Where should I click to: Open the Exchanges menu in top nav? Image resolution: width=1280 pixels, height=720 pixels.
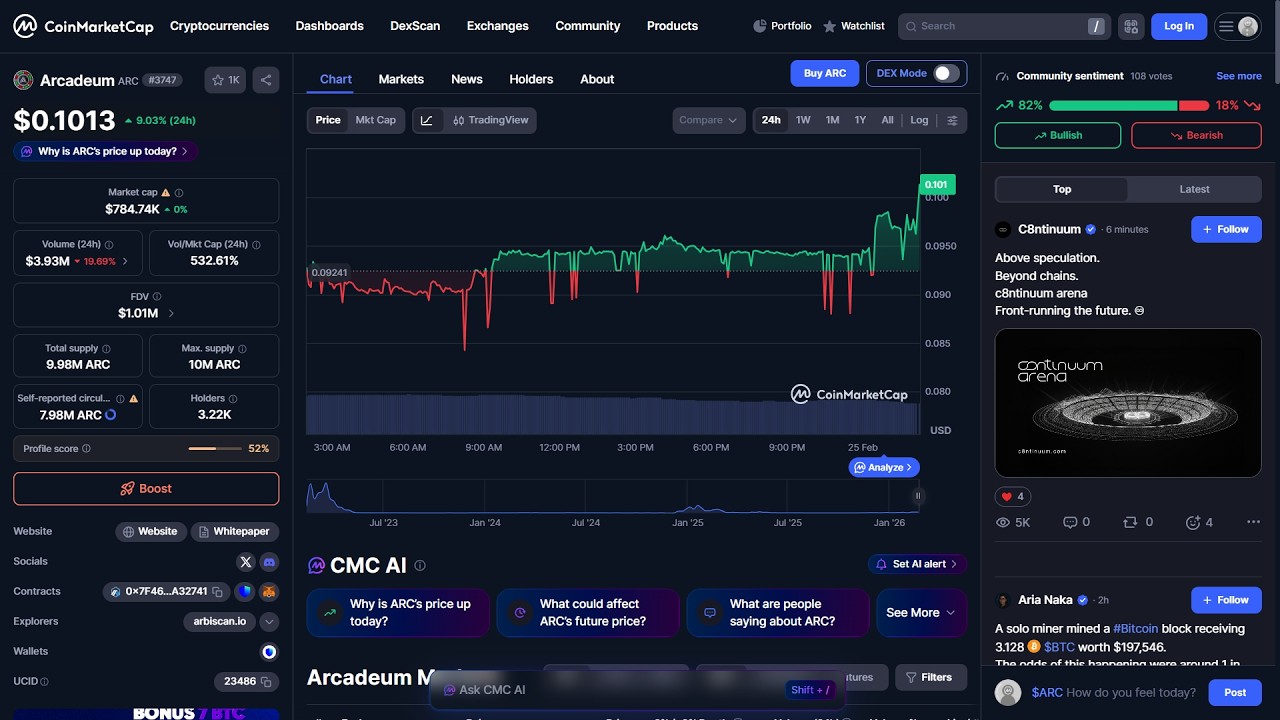(x=497, y=26)
